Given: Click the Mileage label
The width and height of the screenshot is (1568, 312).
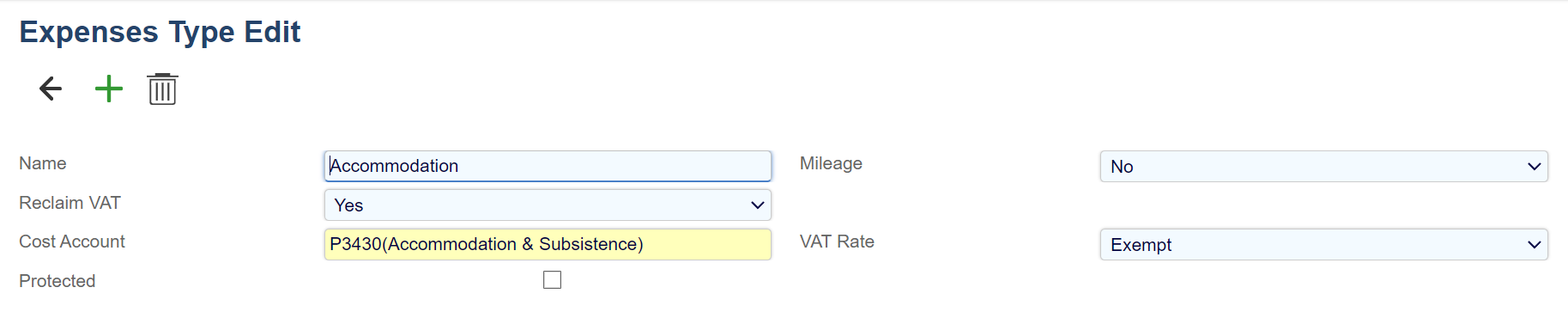Looking at the screenshot, I should click(831, 163).
